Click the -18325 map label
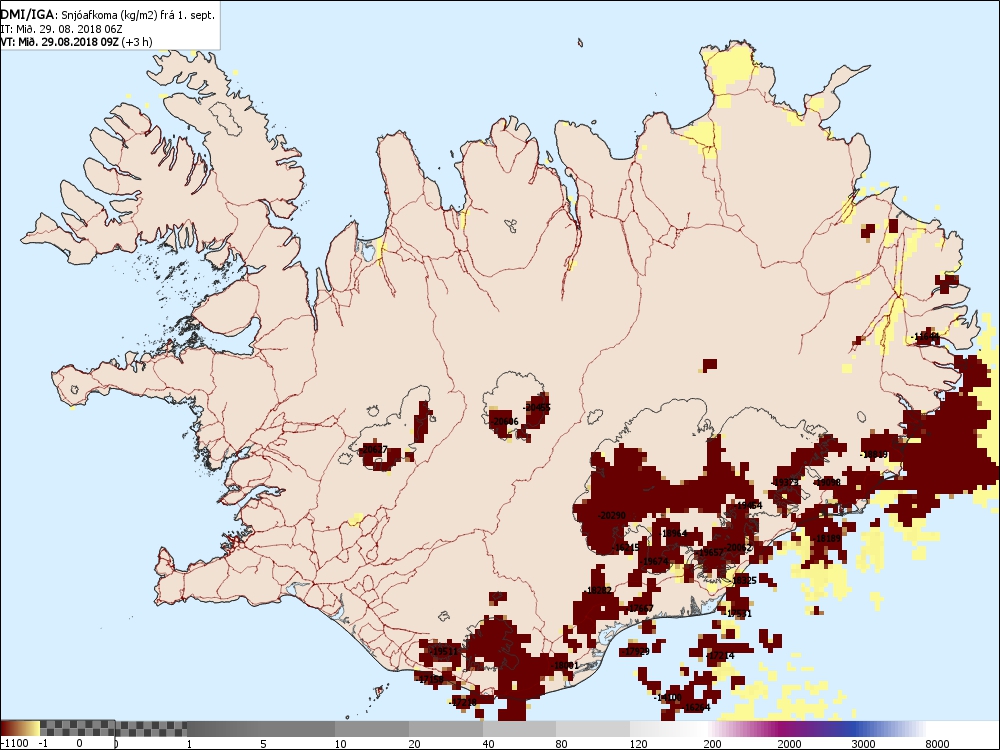 (744, 580)
